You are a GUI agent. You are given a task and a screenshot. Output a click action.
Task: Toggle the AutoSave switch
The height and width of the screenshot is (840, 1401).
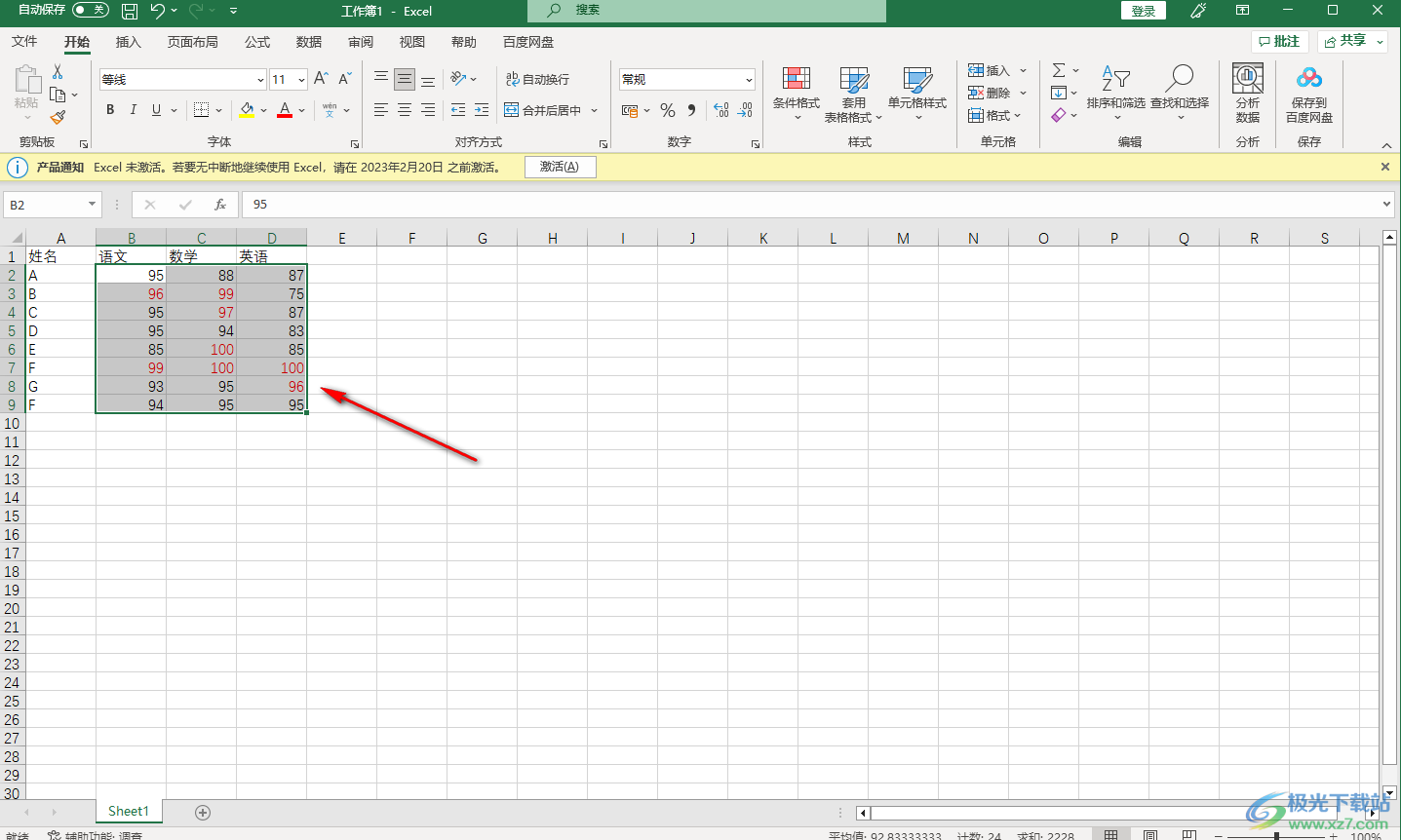pyautogui.click(x=91, y=10)
